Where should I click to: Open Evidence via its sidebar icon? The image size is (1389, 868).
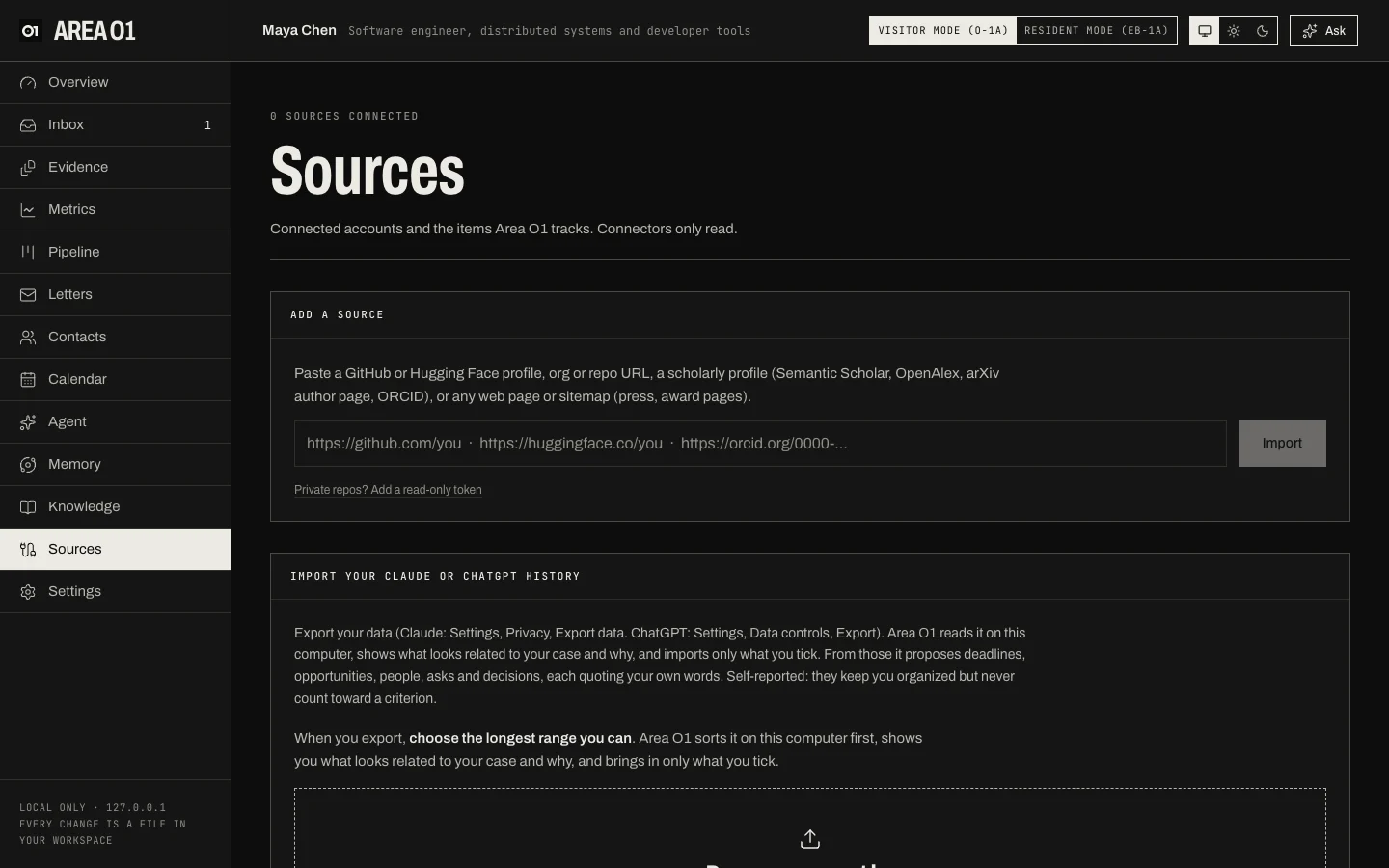click(x=28, y=168)
